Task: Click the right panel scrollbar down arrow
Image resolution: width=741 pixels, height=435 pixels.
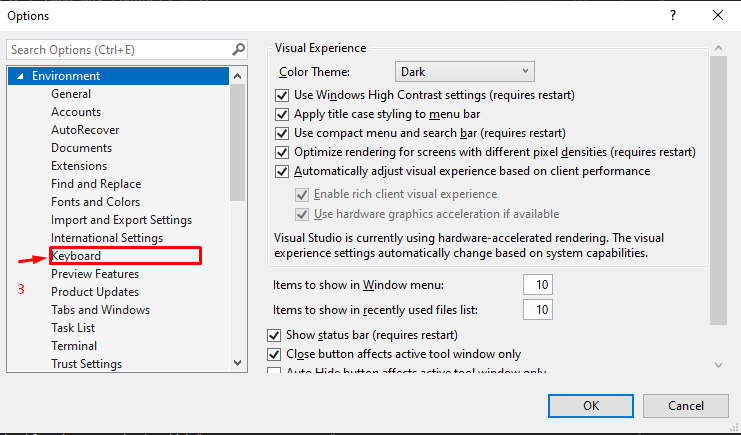Action: tap(718, 365)
